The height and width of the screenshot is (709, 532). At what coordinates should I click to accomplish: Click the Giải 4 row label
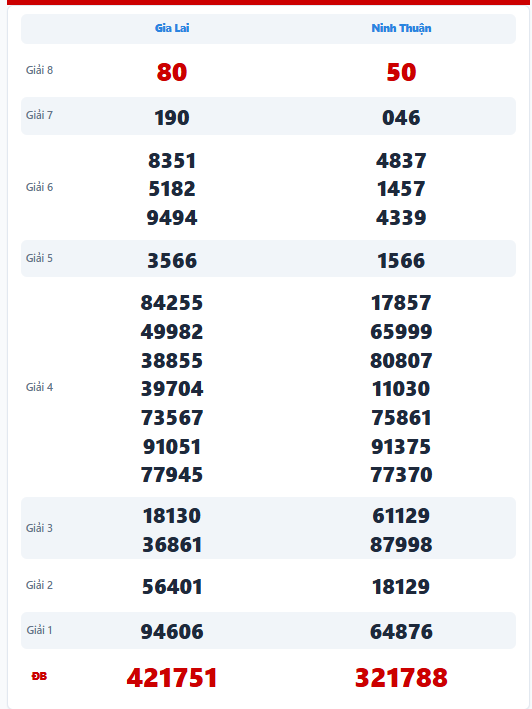coord(39,387)
